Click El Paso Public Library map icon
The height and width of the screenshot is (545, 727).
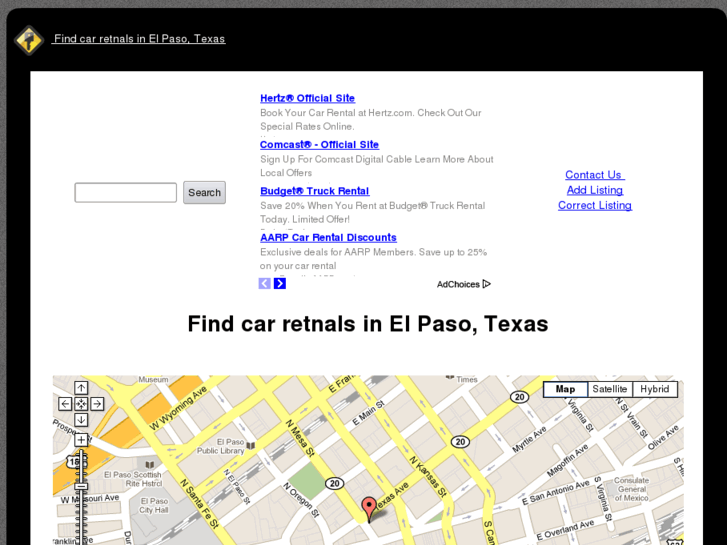[251, 446]
